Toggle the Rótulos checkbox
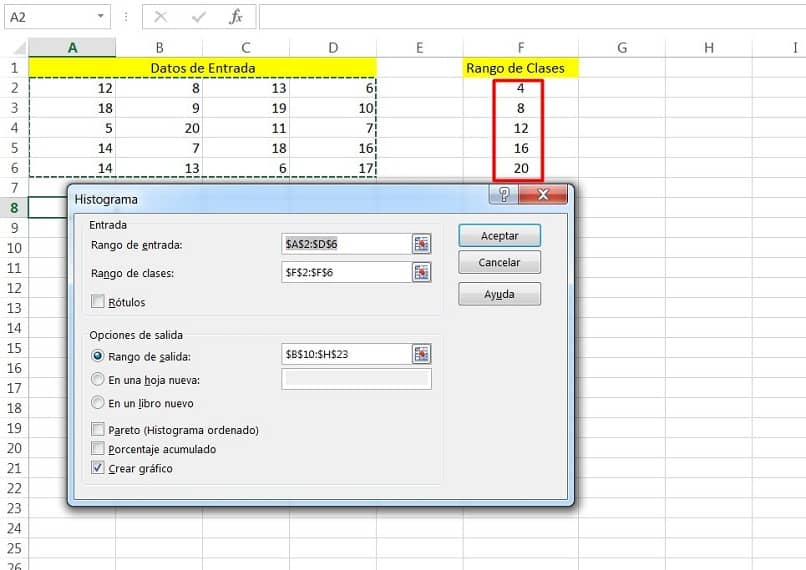806x570 pixels. [x=98, y=301]
